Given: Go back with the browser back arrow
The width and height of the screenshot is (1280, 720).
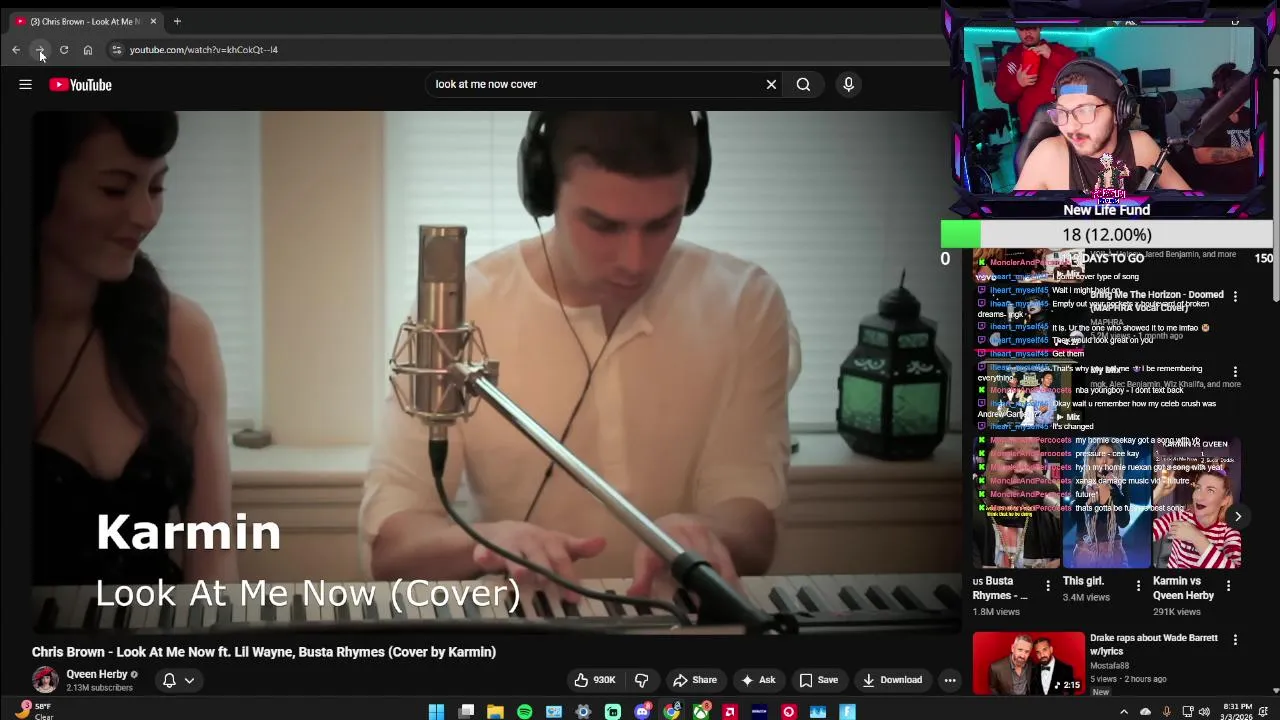Looking at the screenshot, I should point(16,49).
